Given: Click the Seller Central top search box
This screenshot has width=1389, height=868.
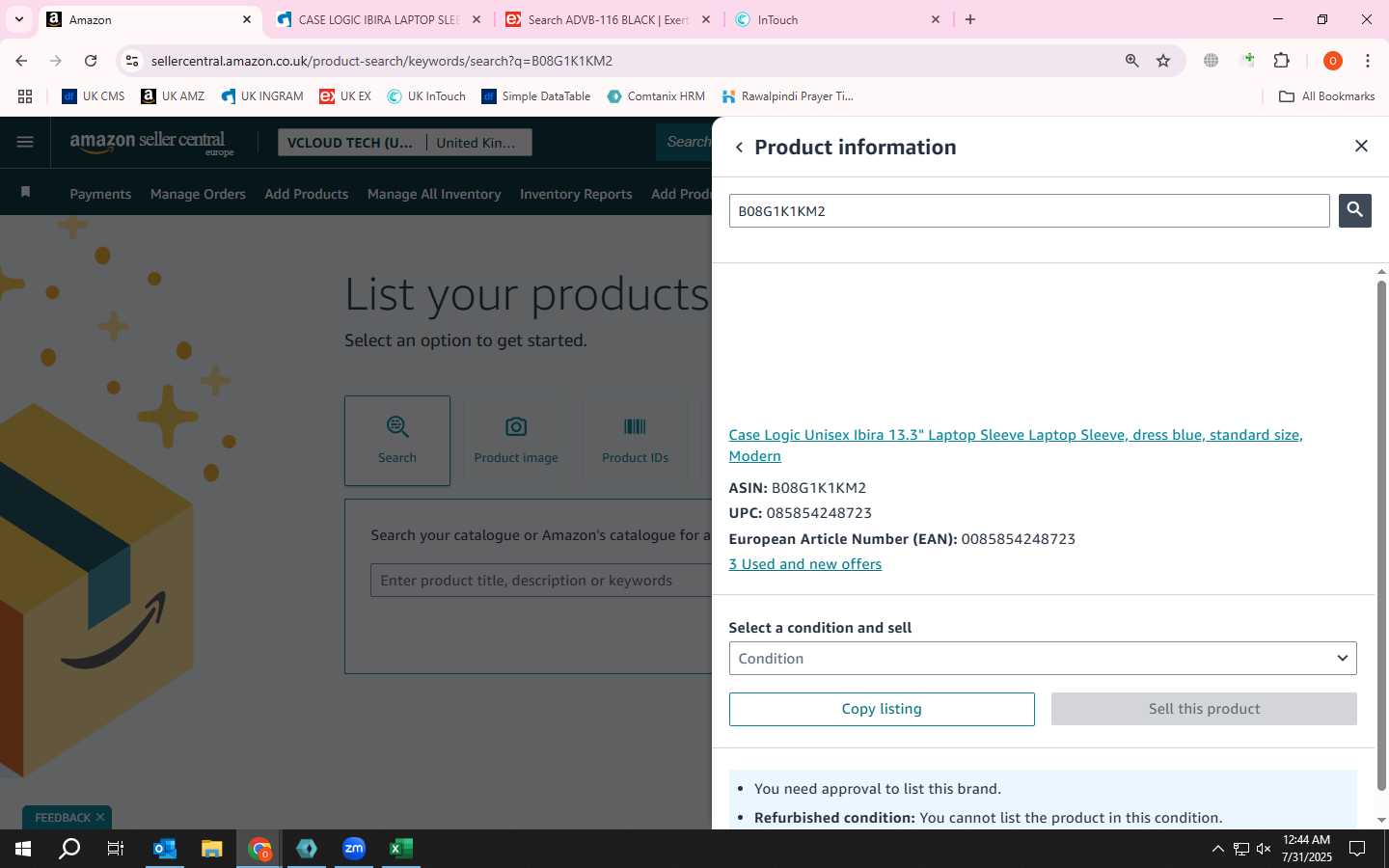Looking at the screenshot, I should [685, 142].
